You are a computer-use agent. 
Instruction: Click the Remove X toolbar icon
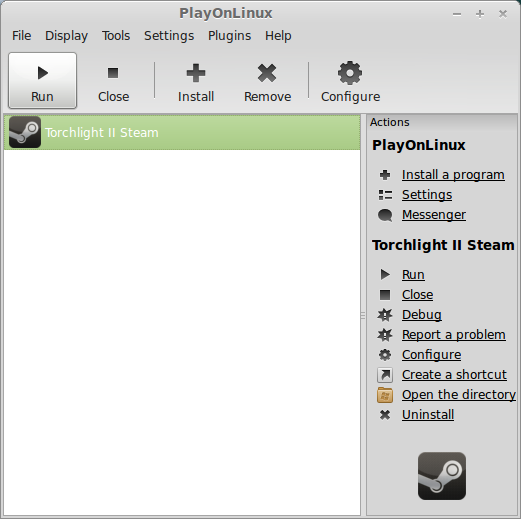pyautogui.click(x=267, y=73)
